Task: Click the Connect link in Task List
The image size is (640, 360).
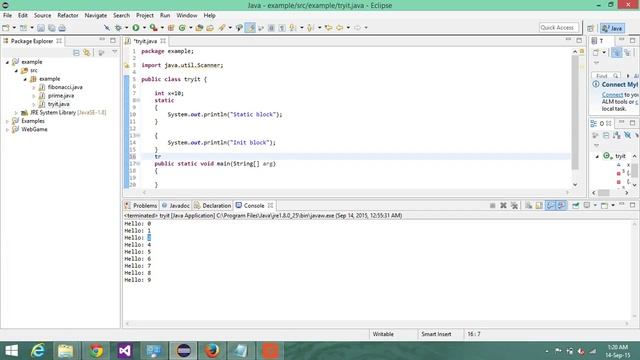Action: pyautogui.click(x=612, y=95)
